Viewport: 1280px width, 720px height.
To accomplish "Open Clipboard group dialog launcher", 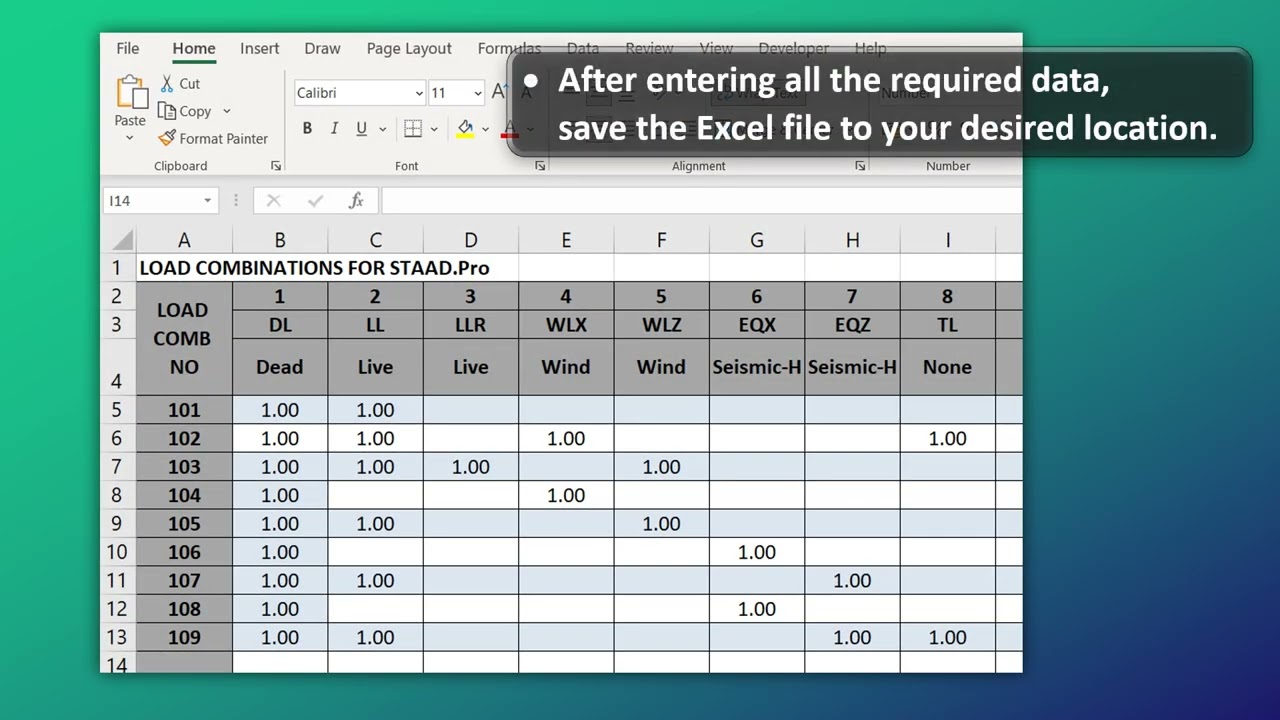I will [x=276, y=166].
